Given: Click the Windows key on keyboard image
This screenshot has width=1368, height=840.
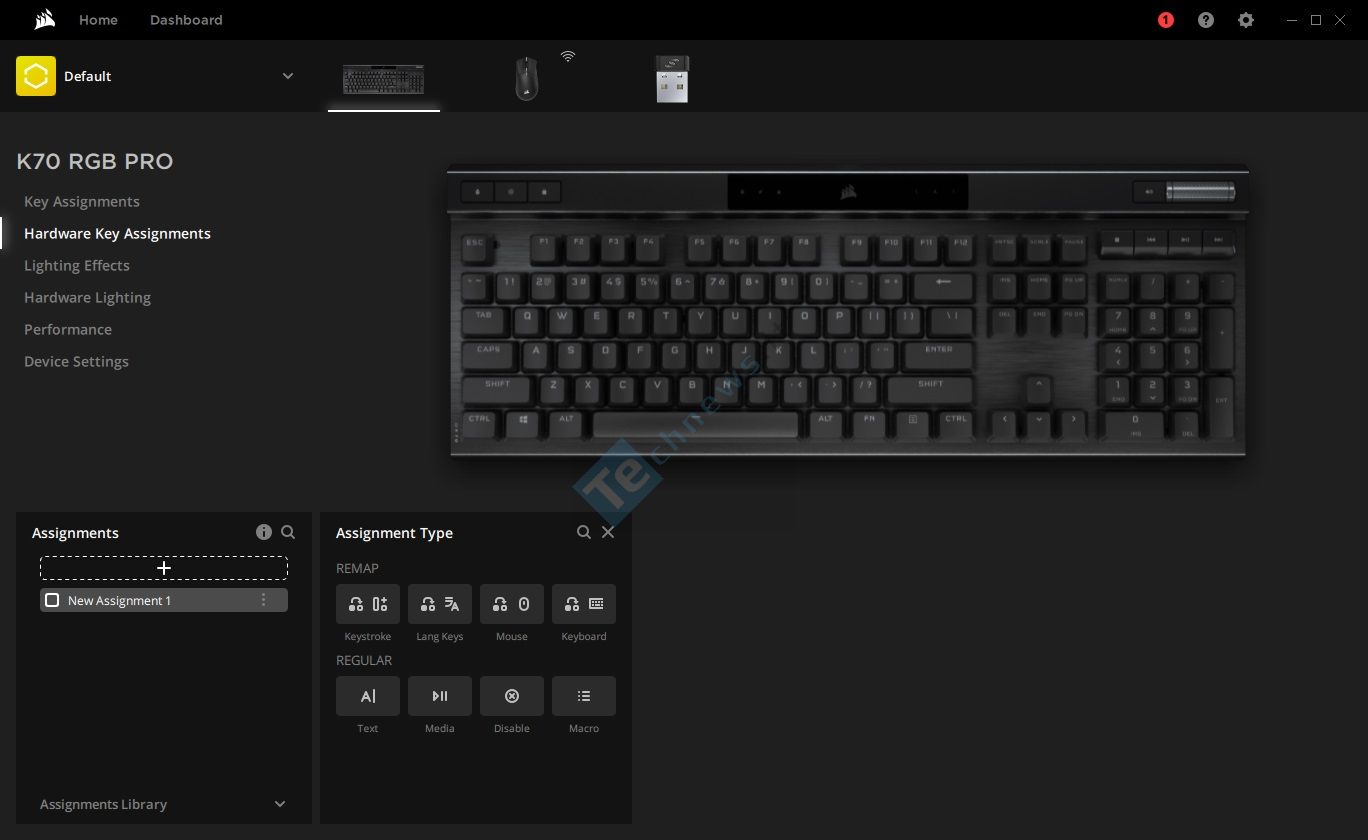Looking at the screenshot, I should tap(523, 423).
